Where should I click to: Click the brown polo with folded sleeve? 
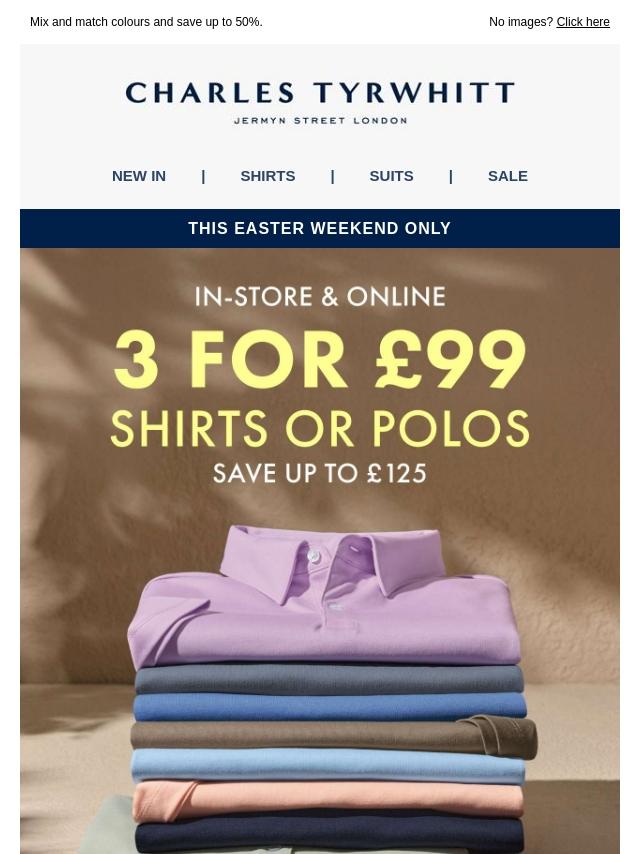point(333,736)
